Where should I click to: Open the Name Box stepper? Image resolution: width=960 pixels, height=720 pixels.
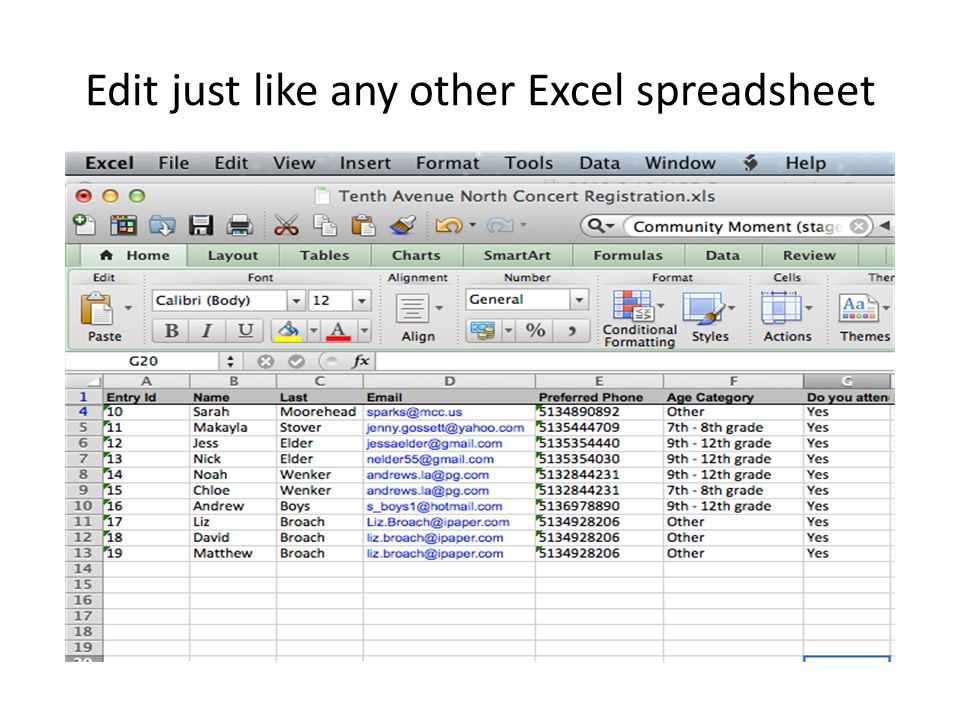(x=230, y=362)
